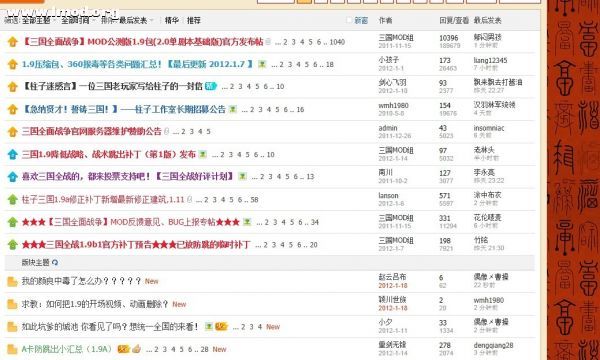The height and width of the screenshot is (360, 600).
Task: Open the A卡防跳出小汇总(1.9A) thread
Action: point(67,349)
